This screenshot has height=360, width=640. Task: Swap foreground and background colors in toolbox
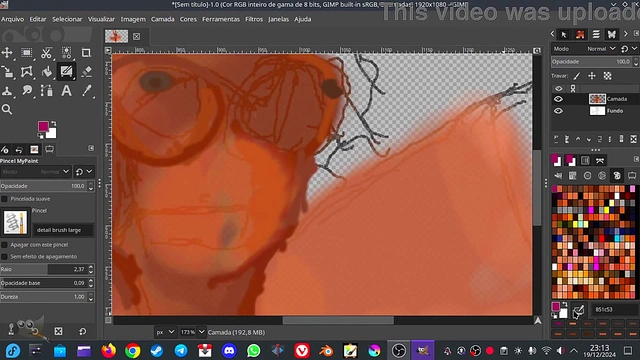53,123
